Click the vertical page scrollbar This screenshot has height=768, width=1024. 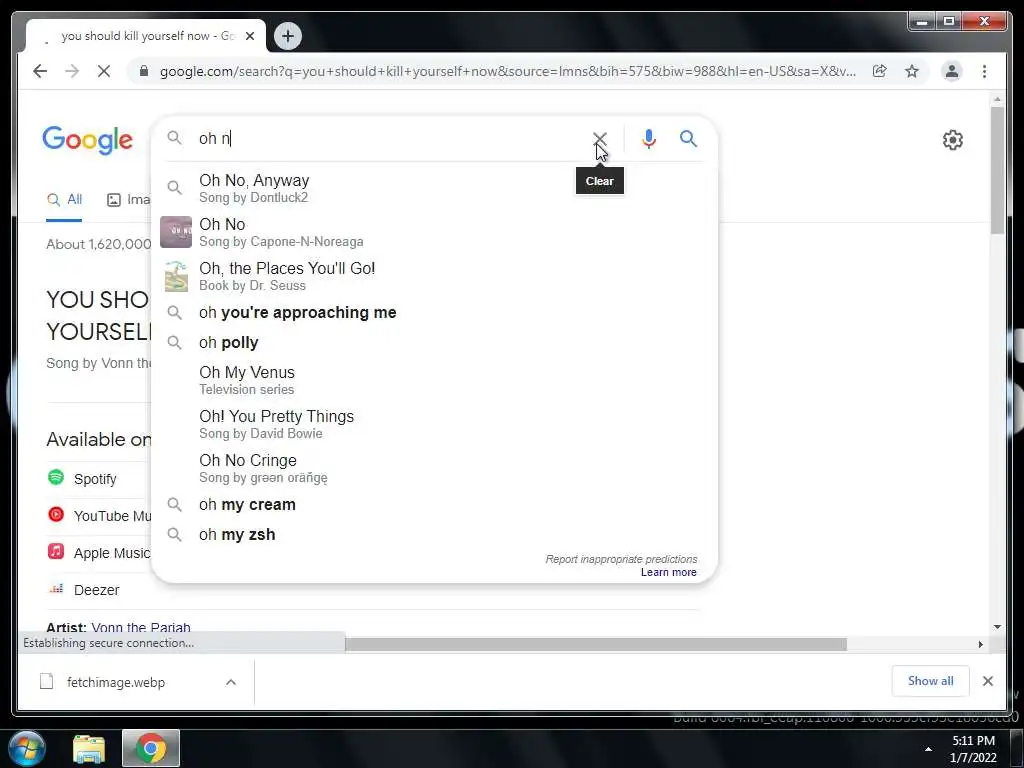pyautogui.click(x=997, y=170)
